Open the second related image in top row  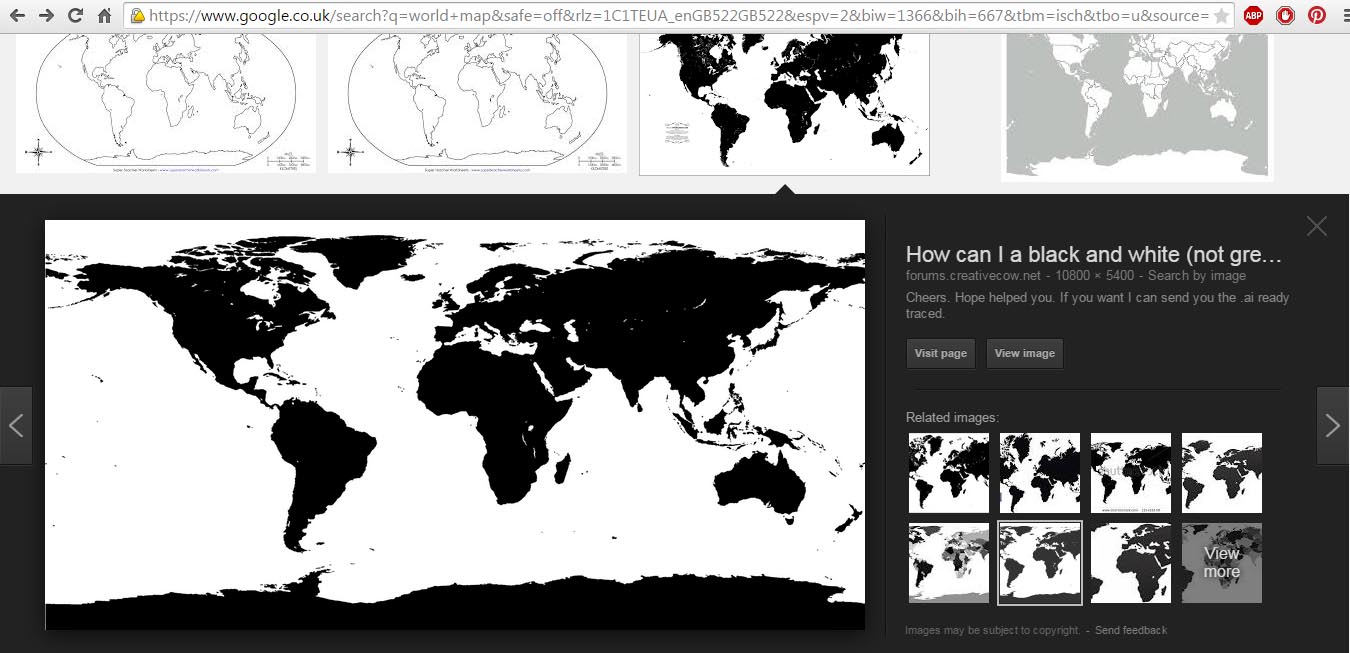tap(1040, 473)
